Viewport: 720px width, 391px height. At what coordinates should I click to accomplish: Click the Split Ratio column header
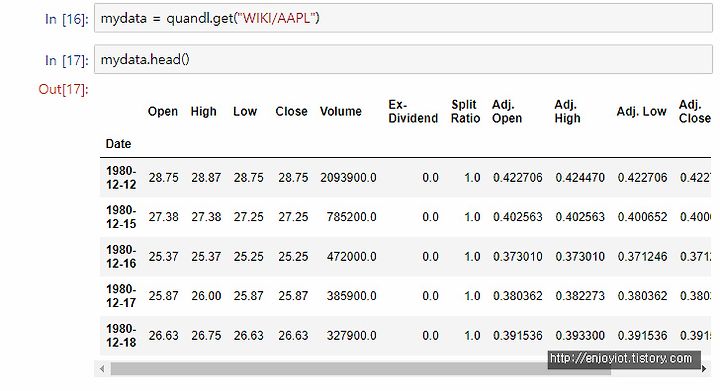pos(465,112)
